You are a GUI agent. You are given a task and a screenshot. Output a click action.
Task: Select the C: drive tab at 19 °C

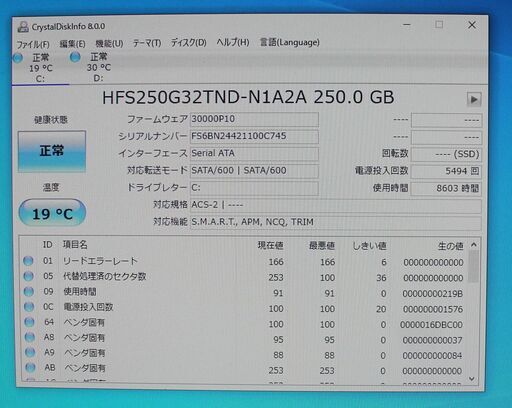click(41, 68)
